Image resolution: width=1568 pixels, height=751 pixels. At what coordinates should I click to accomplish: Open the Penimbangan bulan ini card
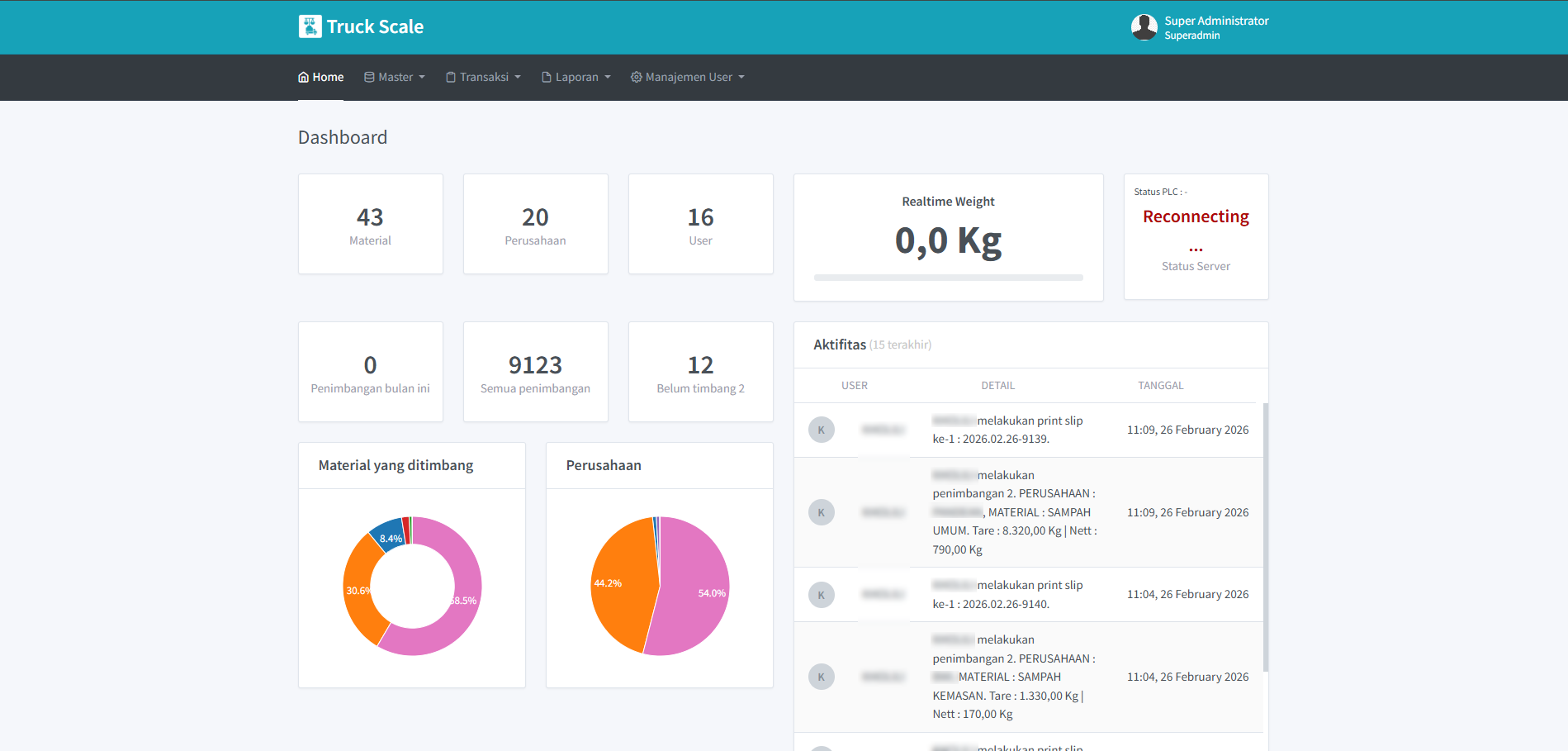[371, 372]
